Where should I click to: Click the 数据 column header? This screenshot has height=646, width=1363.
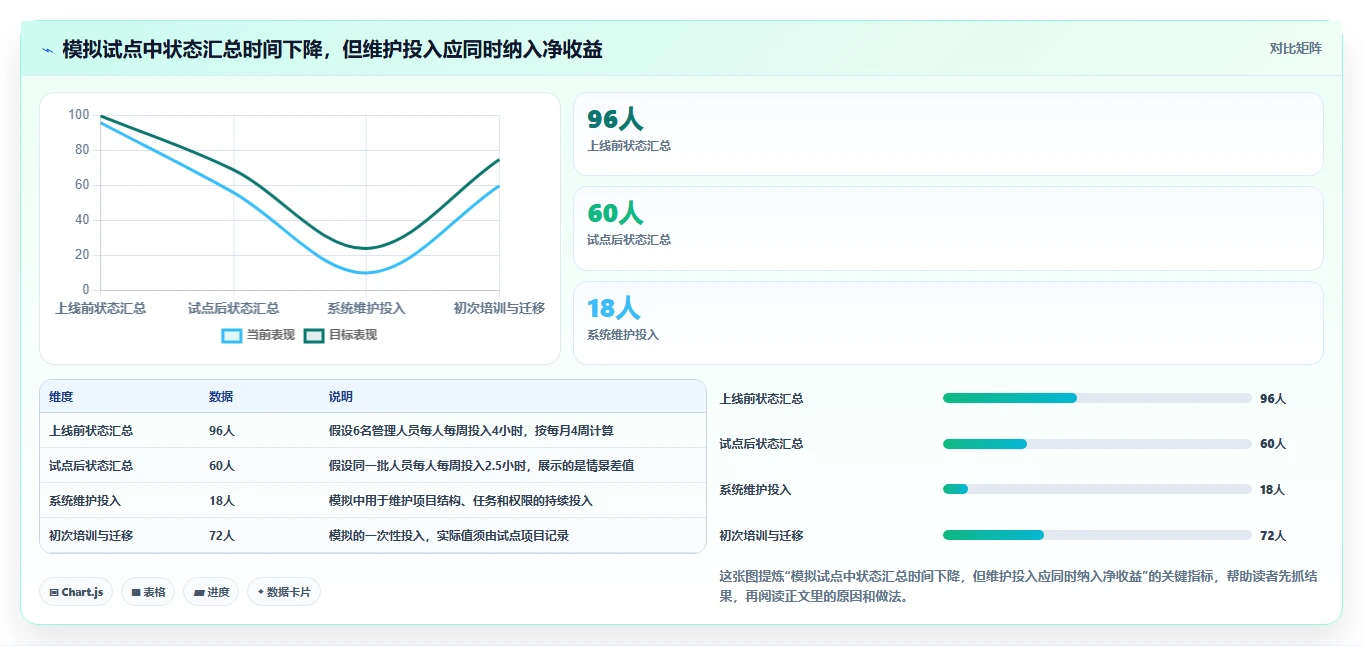221,397
